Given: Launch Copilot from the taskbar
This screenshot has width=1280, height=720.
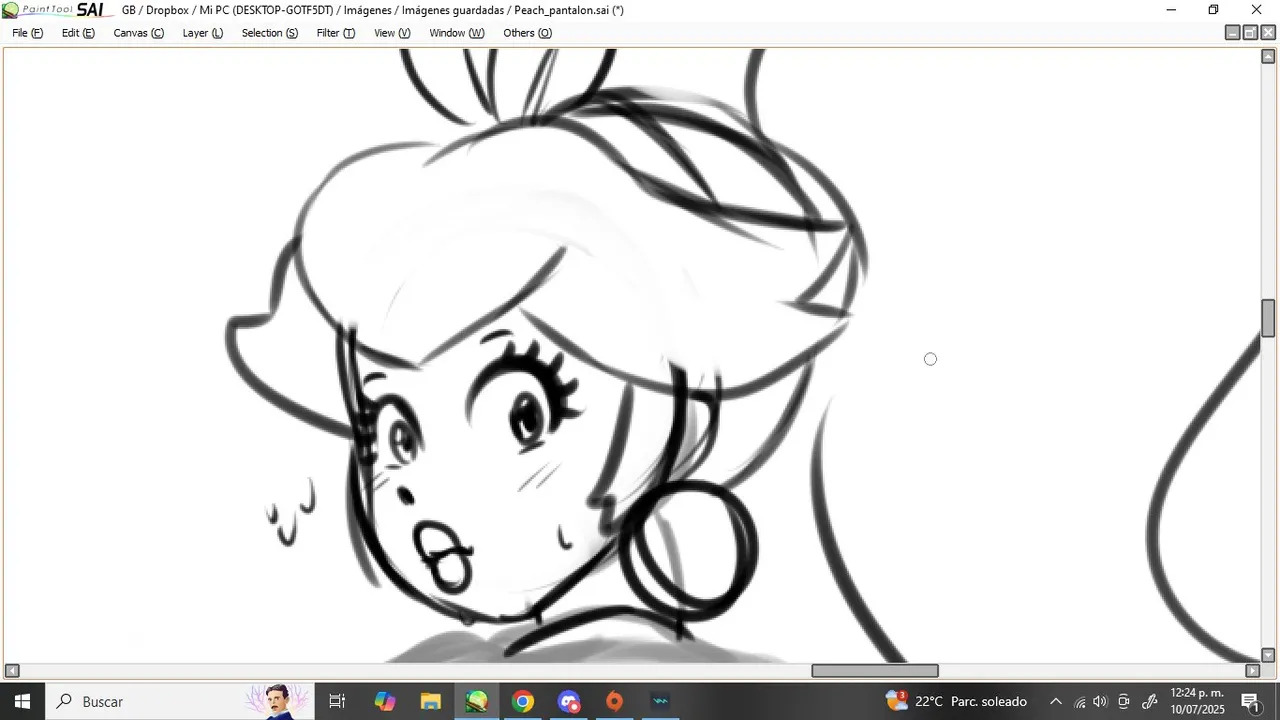Looking at the screenshot, I should tap(385, 701).
